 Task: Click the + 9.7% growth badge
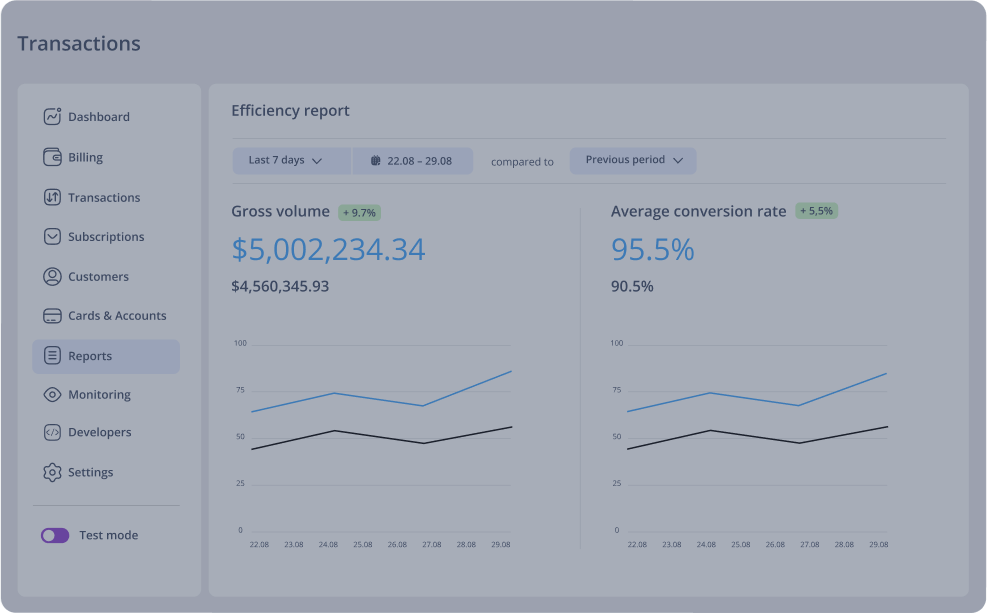(x=360, y=212)
